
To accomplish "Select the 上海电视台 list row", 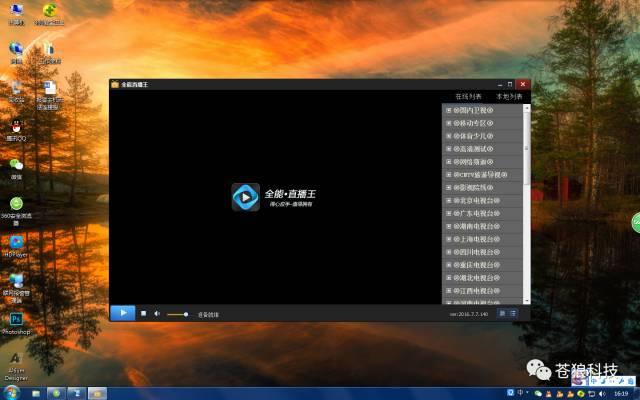I will click(x=482, y=239).
